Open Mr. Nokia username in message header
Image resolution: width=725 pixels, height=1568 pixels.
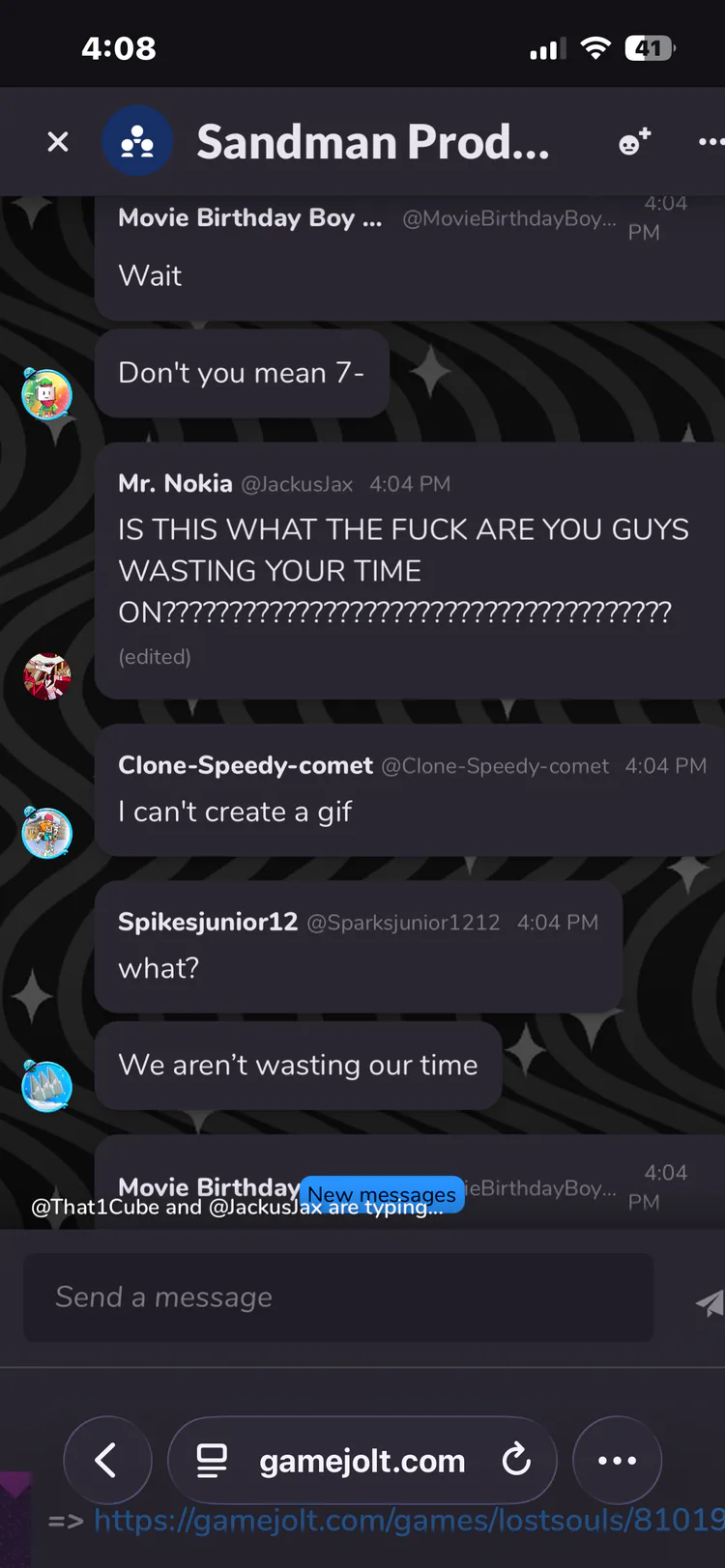coord(175,483)
